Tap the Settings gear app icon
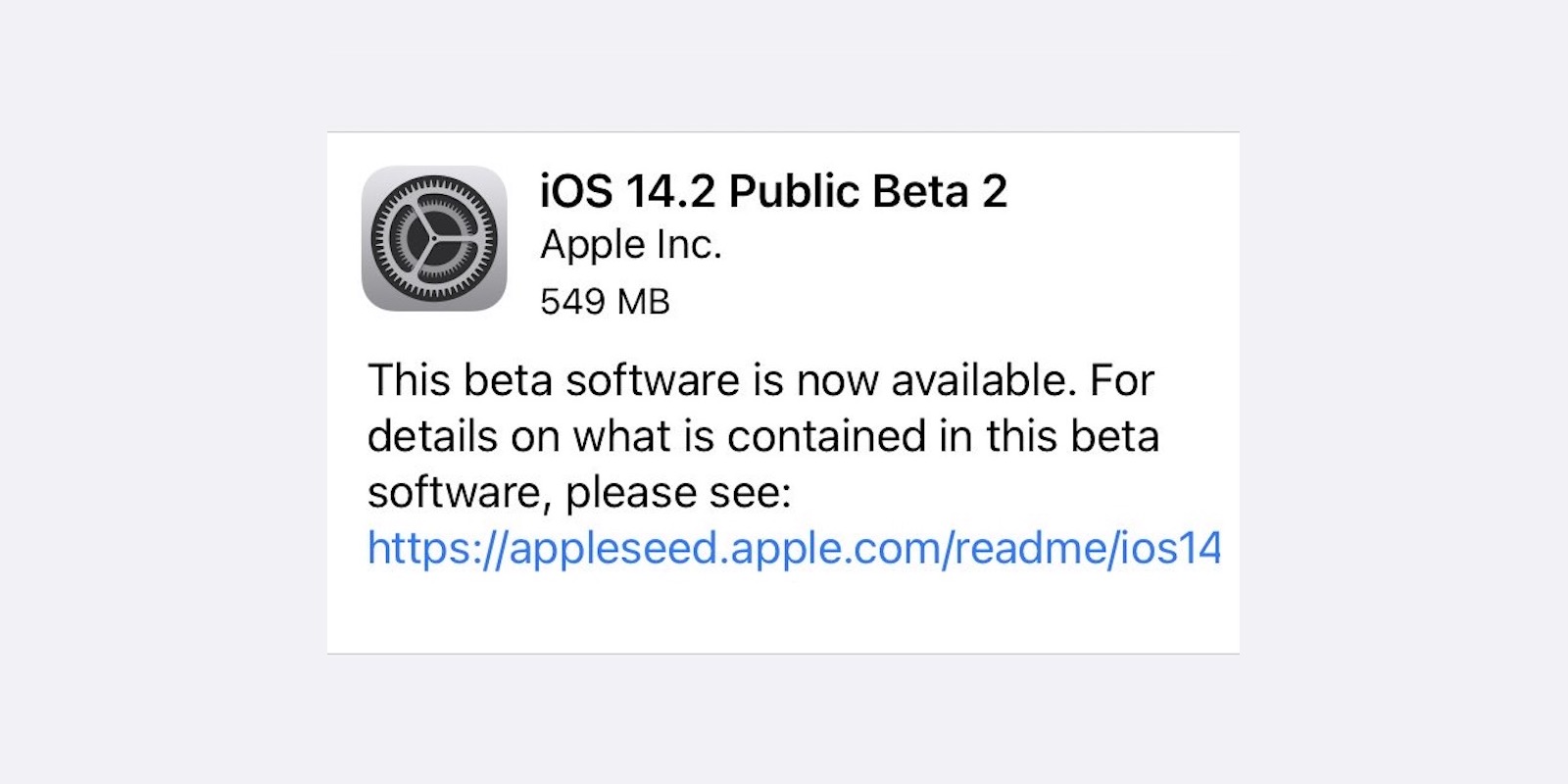1568x784 pixels. pos(434,238)
